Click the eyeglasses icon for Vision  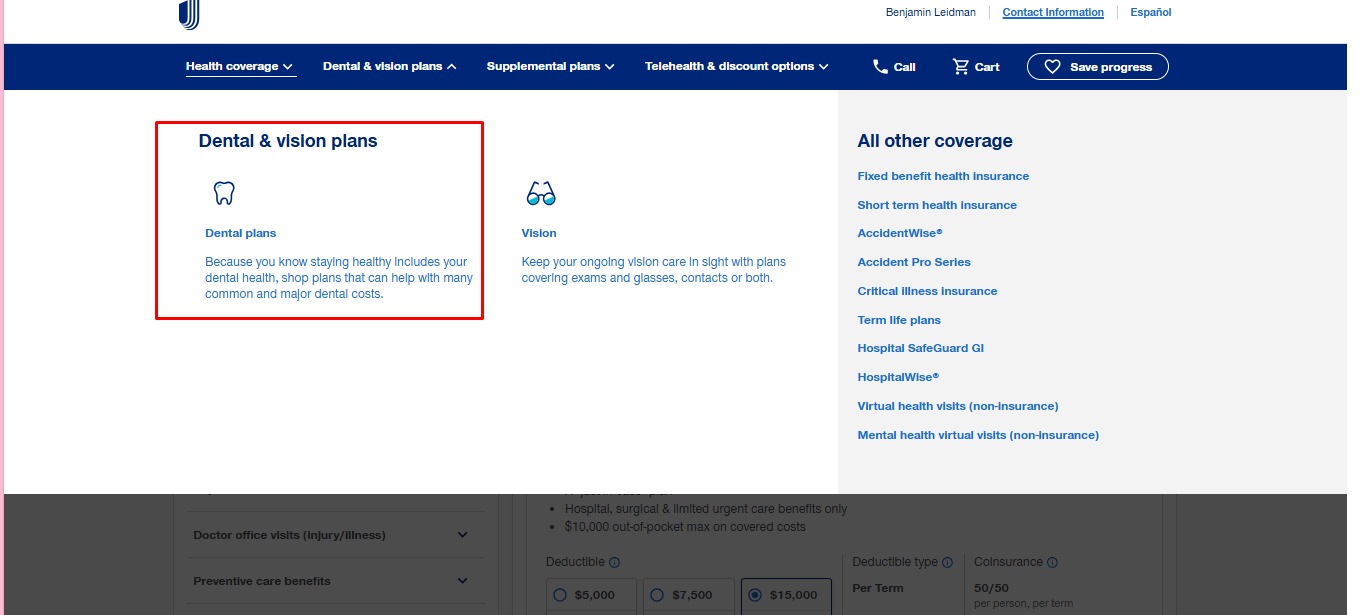(540, 193)
